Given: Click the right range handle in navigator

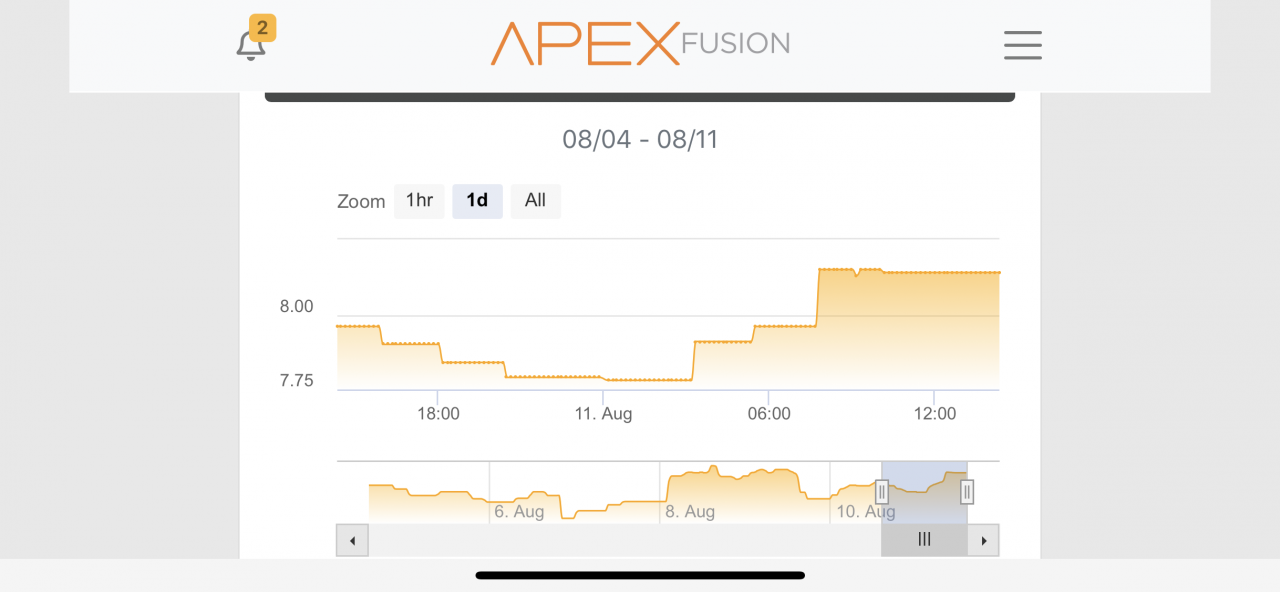Looking at the screenshot, I should point(967,492).
